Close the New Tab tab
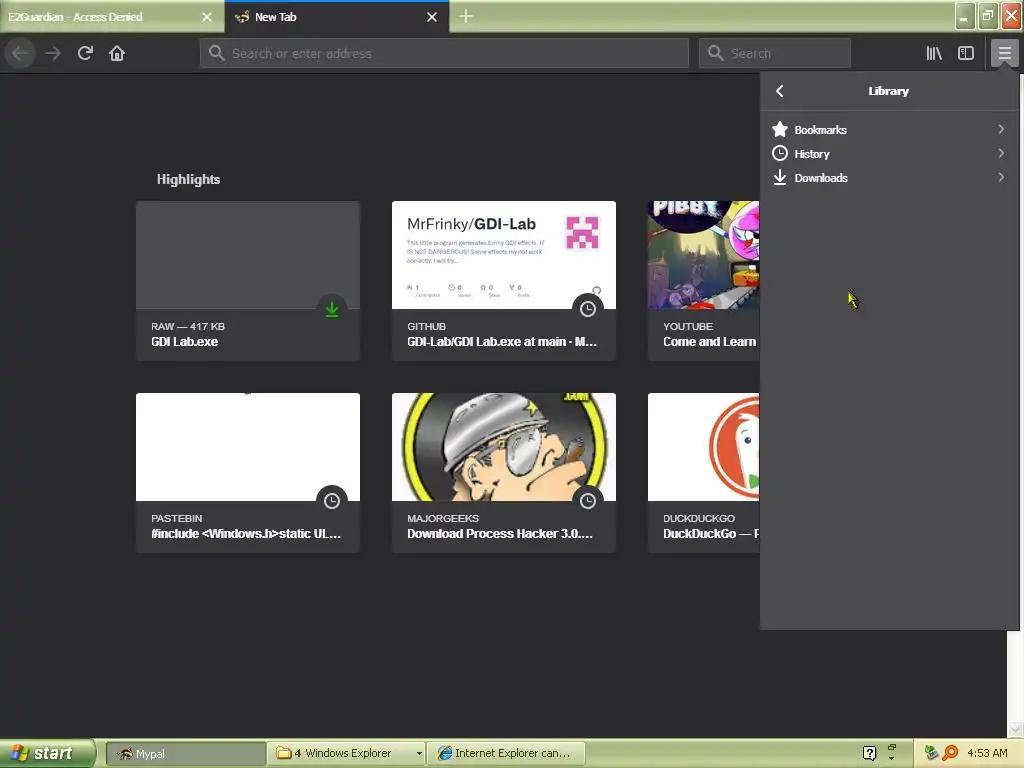This screenshot has width=1024, height=768. pos(432,17)
